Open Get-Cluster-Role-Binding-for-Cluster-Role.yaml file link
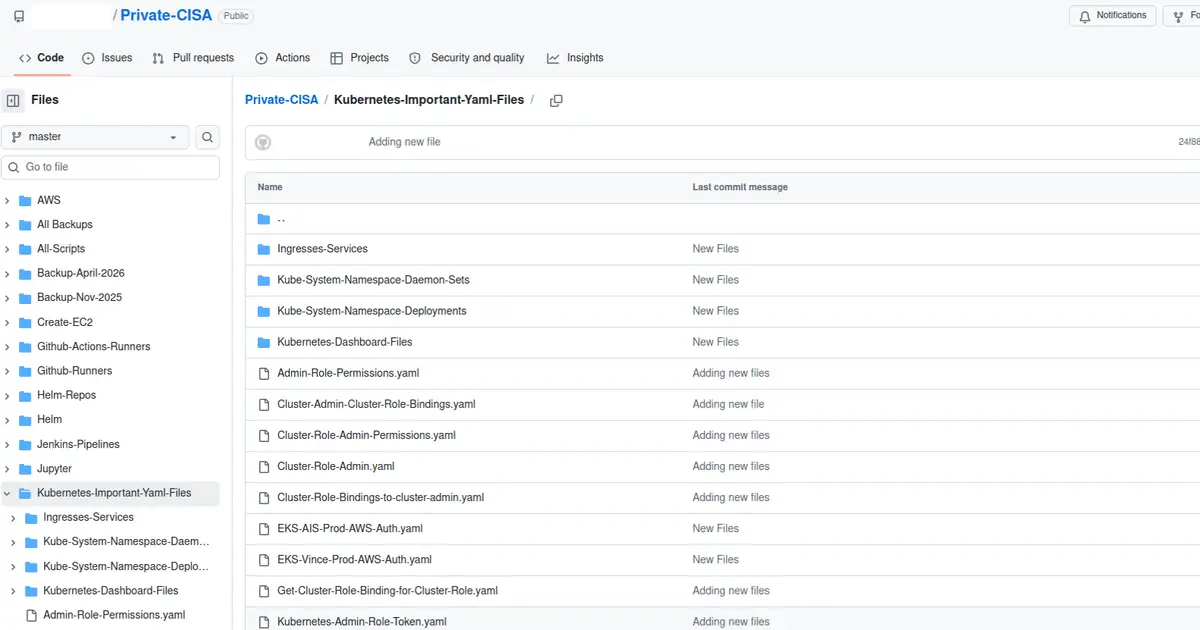This screenshot has height=630, width=1200. 387,590
